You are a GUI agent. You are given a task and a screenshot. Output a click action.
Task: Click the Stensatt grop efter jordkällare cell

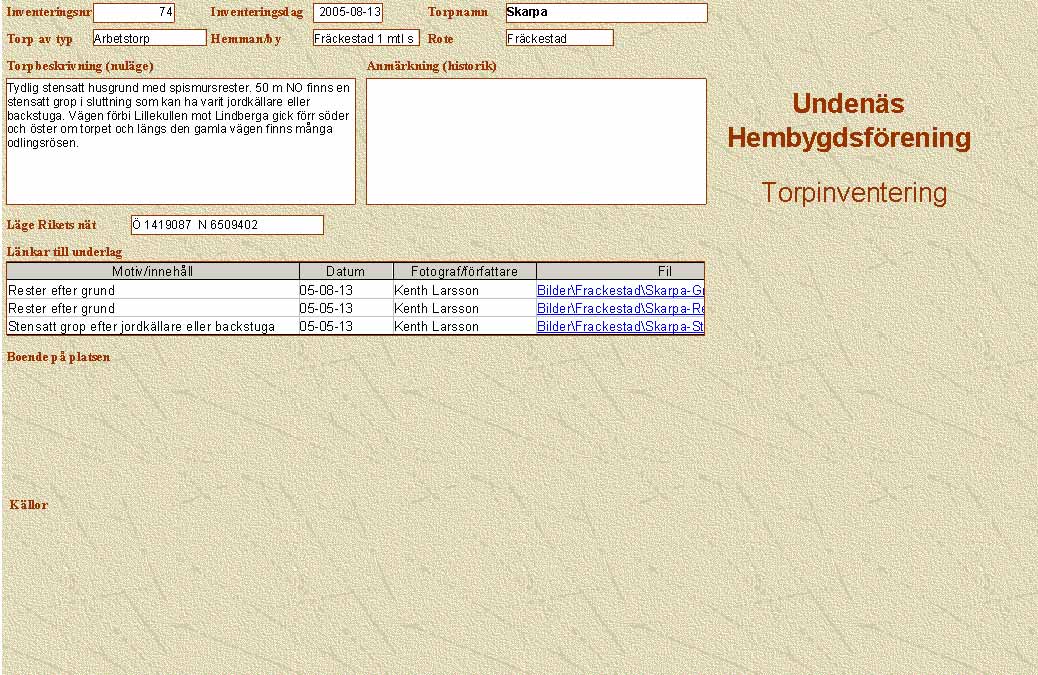tap(152, 327)
